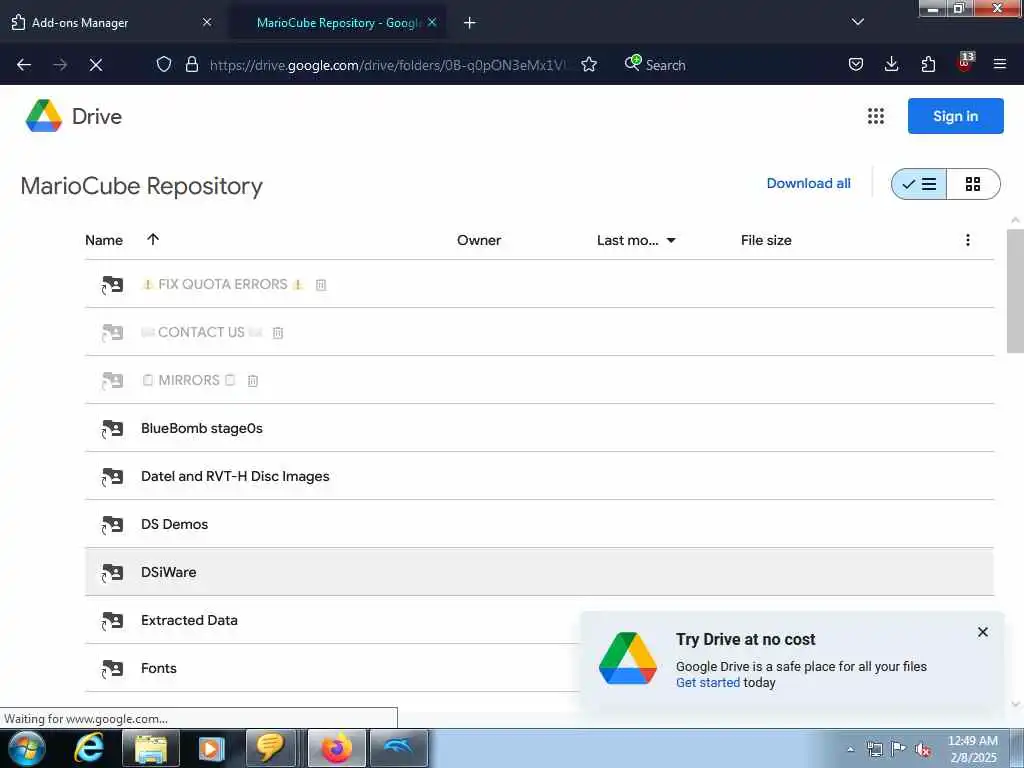Launch Internet Explorer from the taskbar
Image resolution: width=1024 pixels, height=768 pixels.
point(88,748)
